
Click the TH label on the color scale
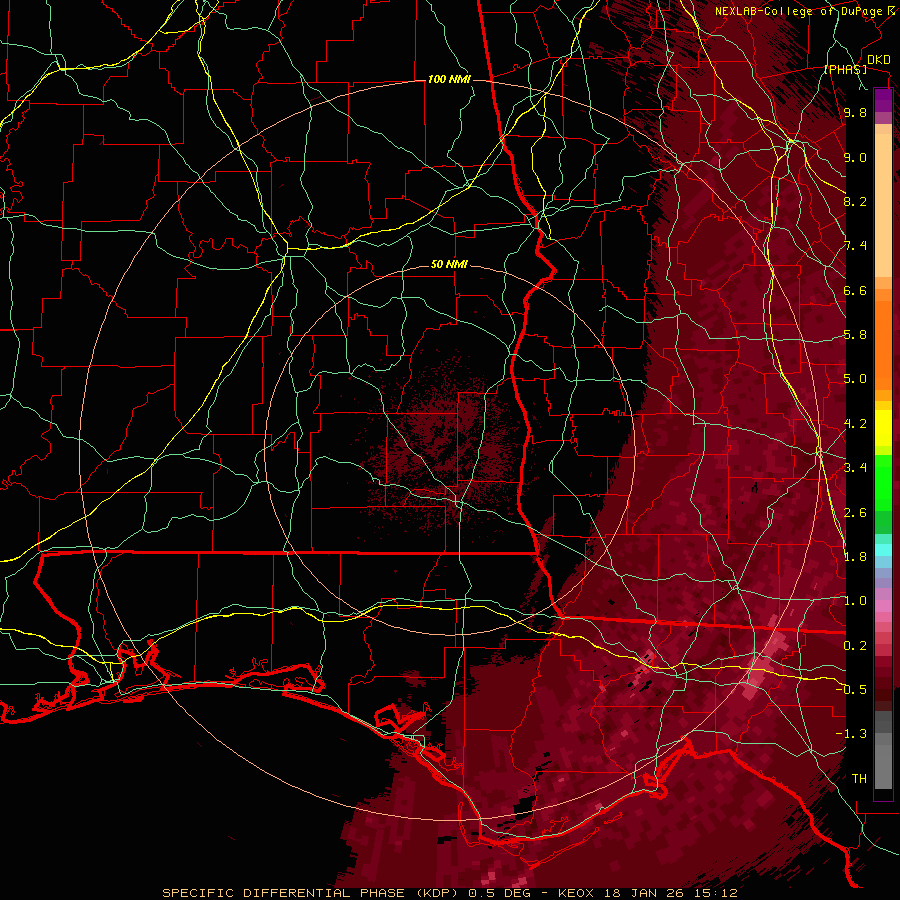point(859,778)
